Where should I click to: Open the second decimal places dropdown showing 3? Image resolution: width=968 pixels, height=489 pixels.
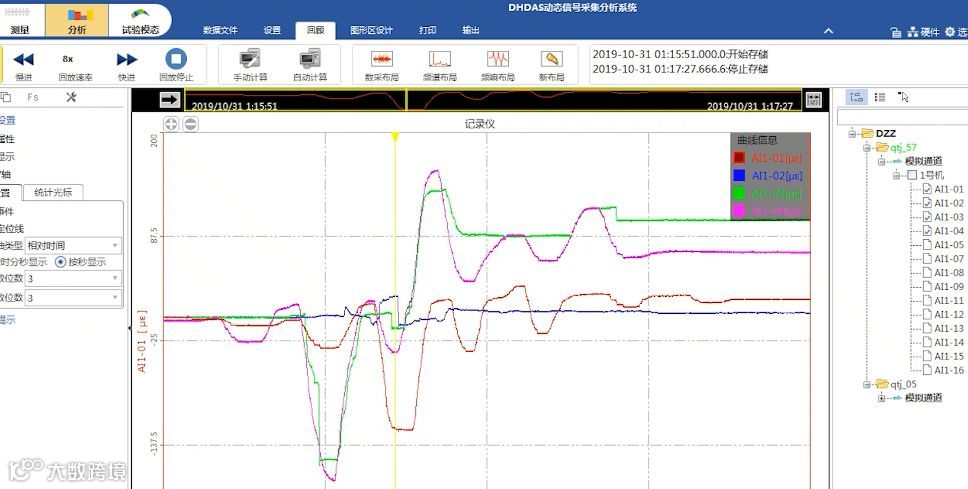coord(73,298)
